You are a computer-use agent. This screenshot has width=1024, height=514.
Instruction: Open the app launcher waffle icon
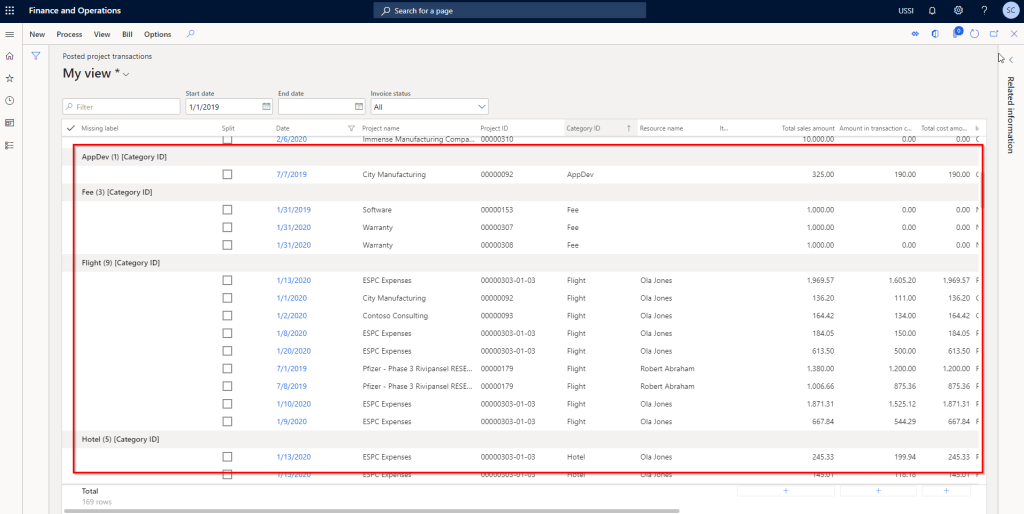point(11,10)
